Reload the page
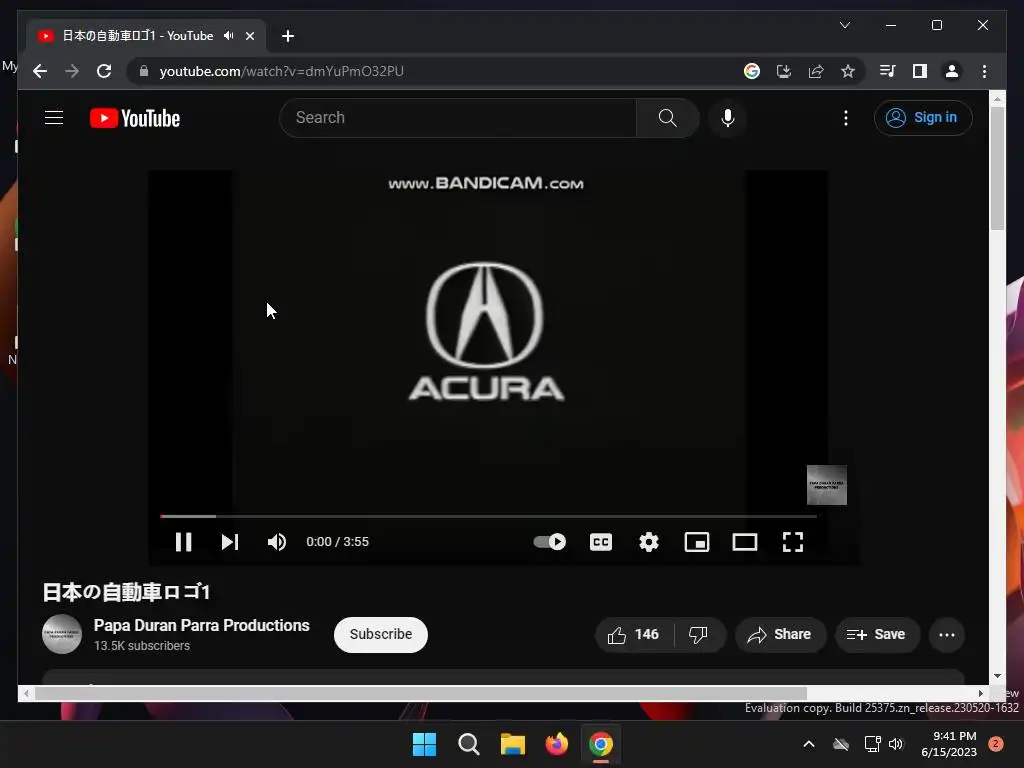Screen dimensions: 1024x768 pos(104,71)
